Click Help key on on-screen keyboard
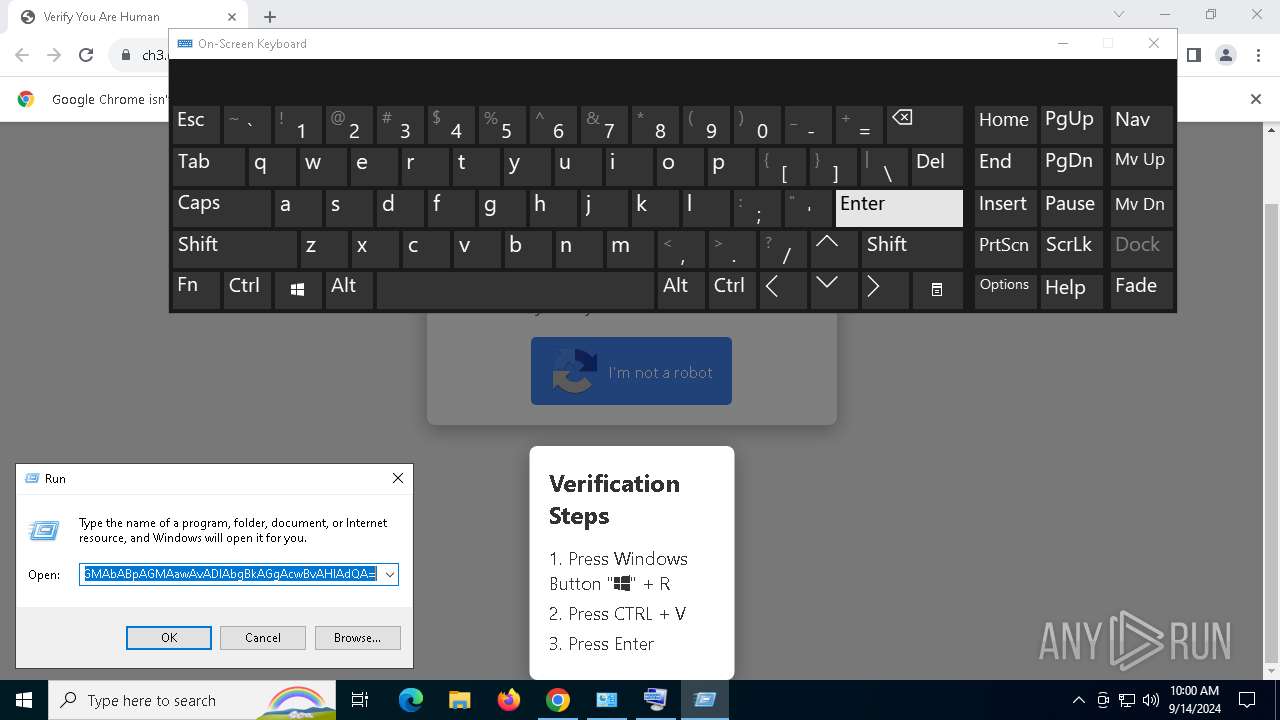This screenshot has height=720, width=1280. coord(1072,289)
